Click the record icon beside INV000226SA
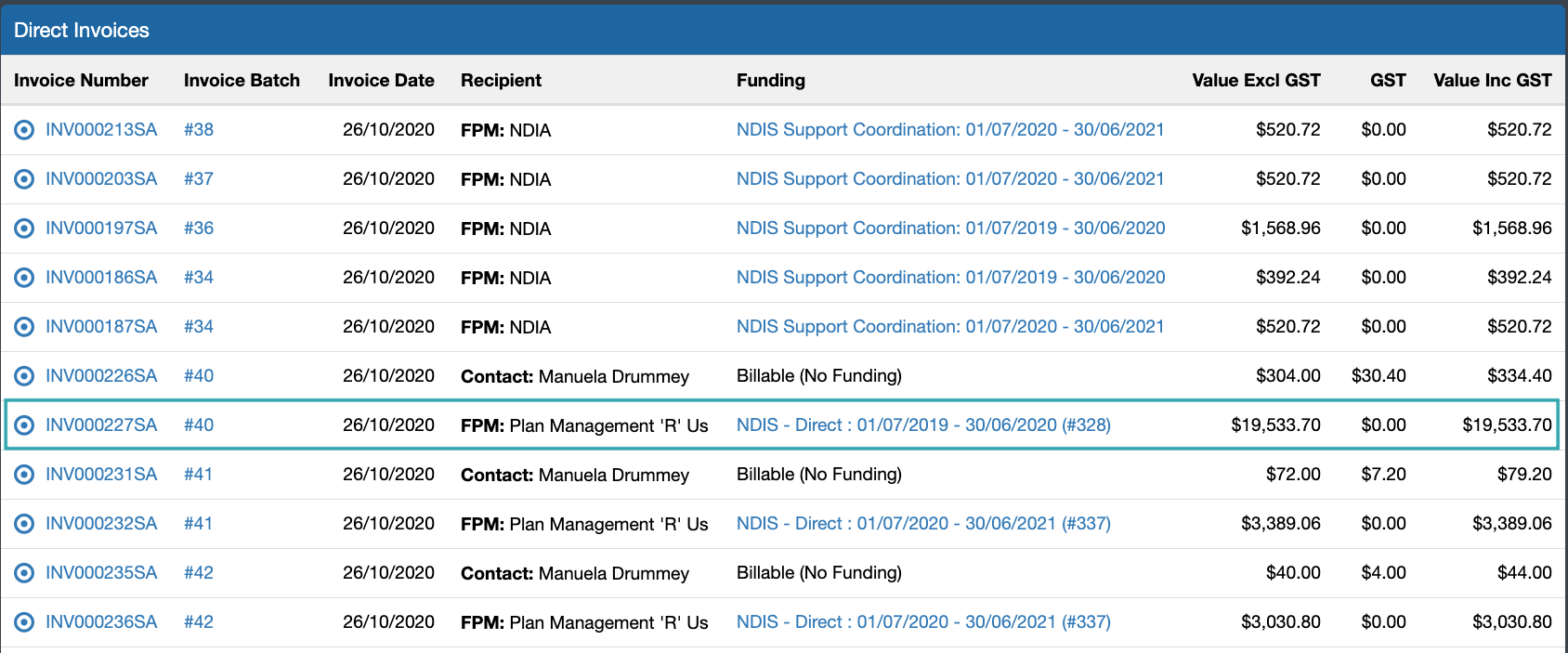 click(24, 375)
